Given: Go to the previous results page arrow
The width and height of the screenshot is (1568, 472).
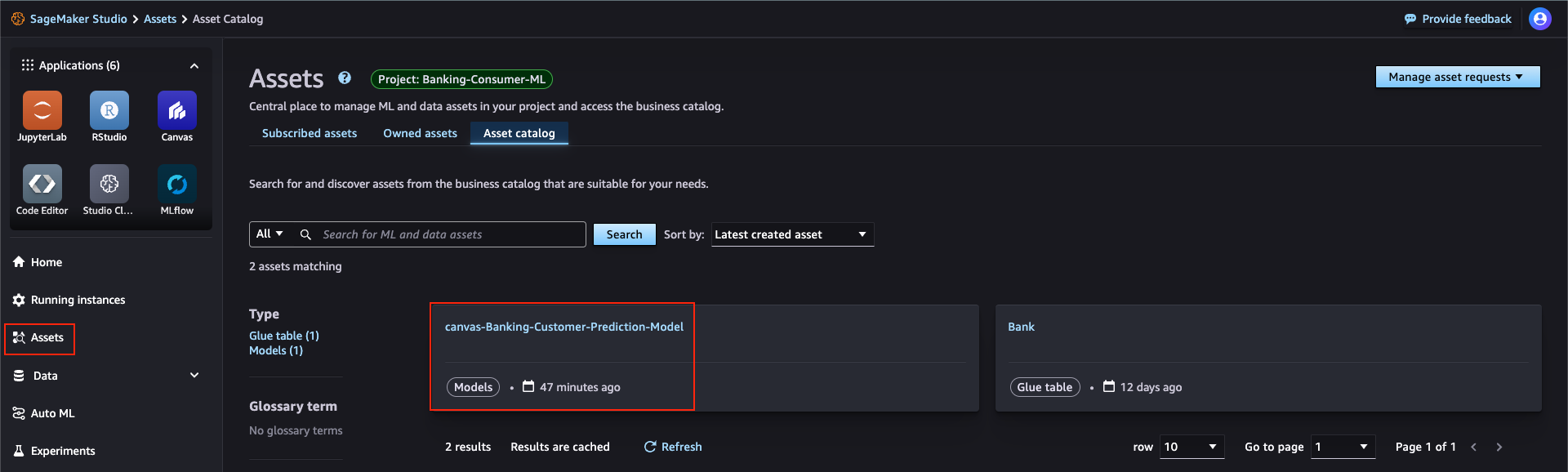Looking at the screenshot, I should click(1474, 447).
